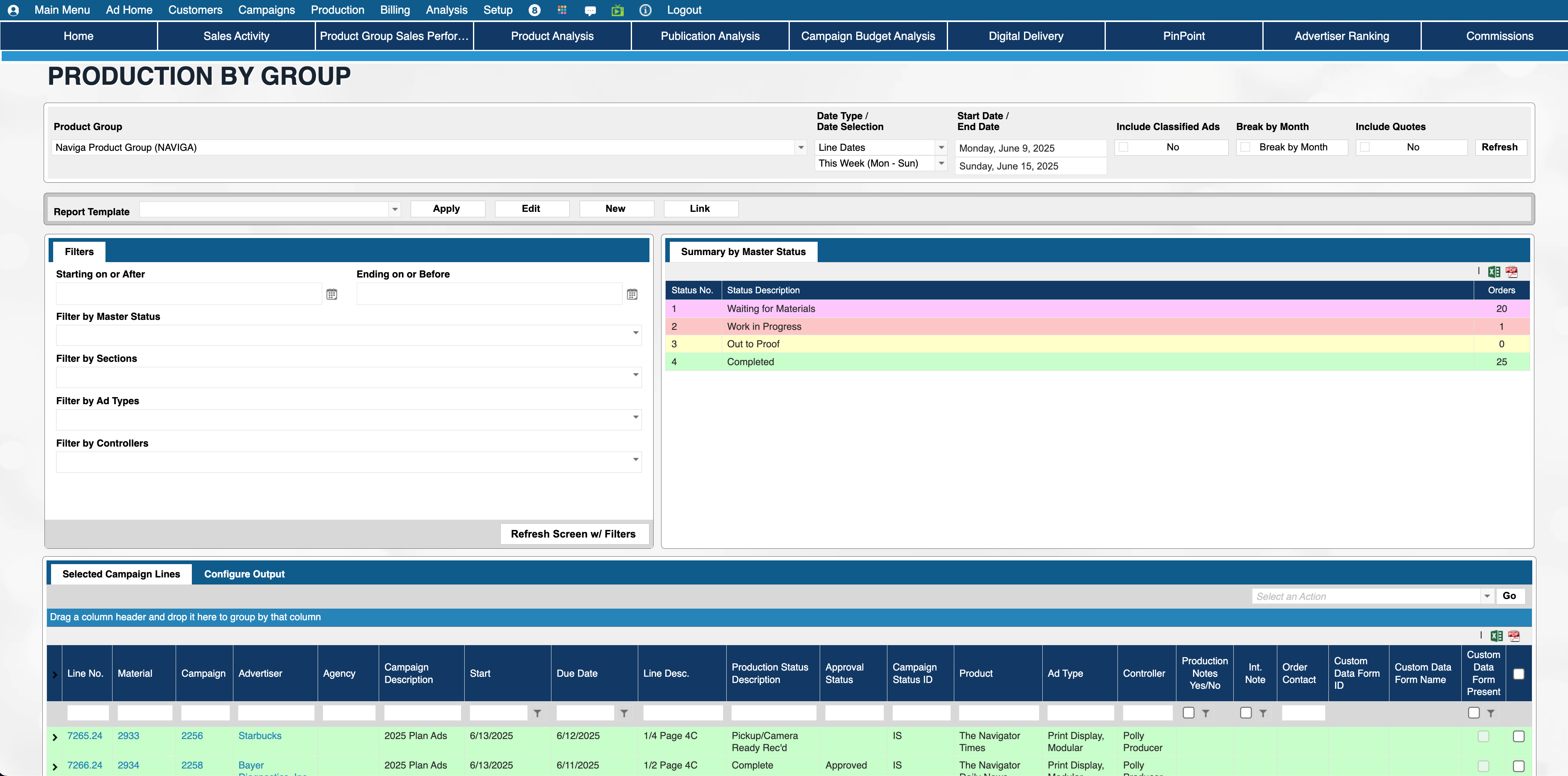
Task: Click the Waiting for Materials status row
Action: pyautogui.click(x=771, y=309)
